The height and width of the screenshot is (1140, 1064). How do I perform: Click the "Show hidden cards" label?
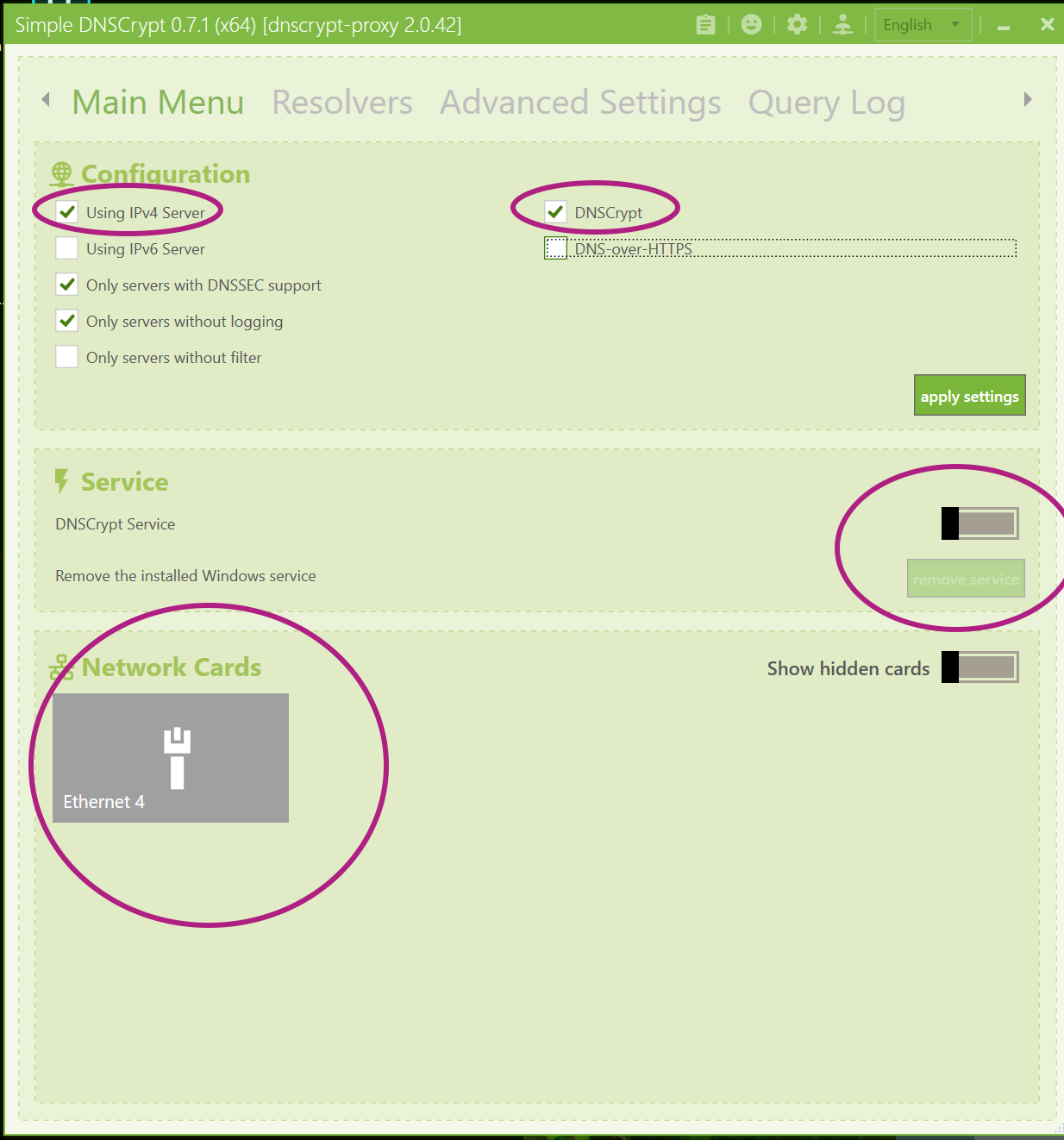848,669
